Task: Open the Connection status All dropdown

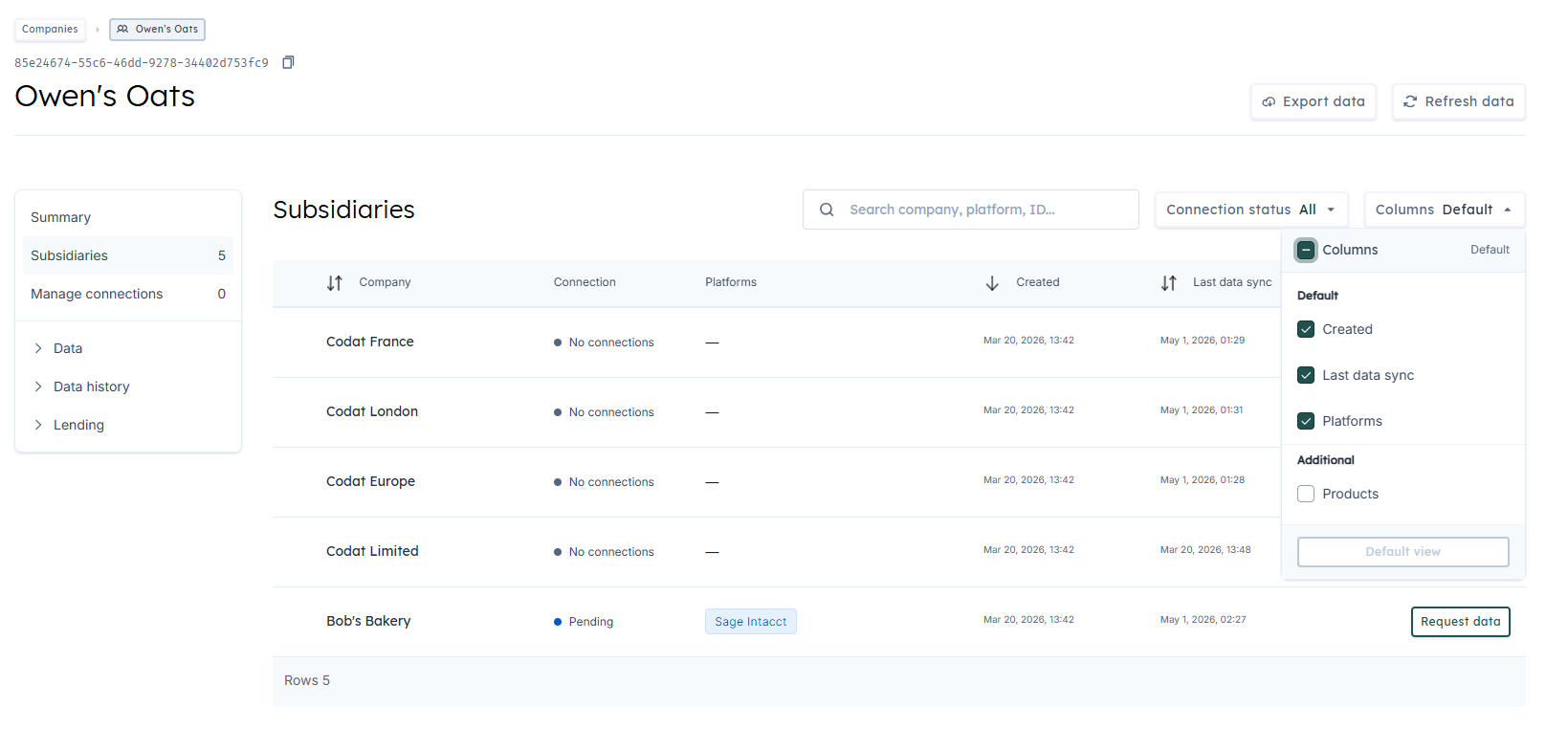Action: coord(1251,210)
